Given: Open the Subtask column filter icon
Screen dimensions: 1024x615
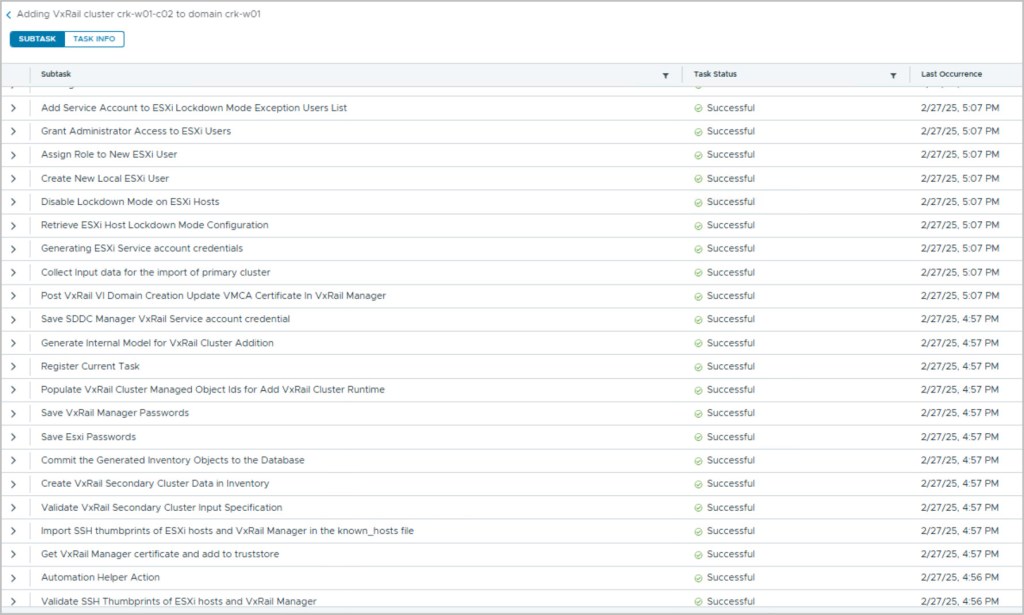Looking at the screenshot, I should (x=666, y=75).
